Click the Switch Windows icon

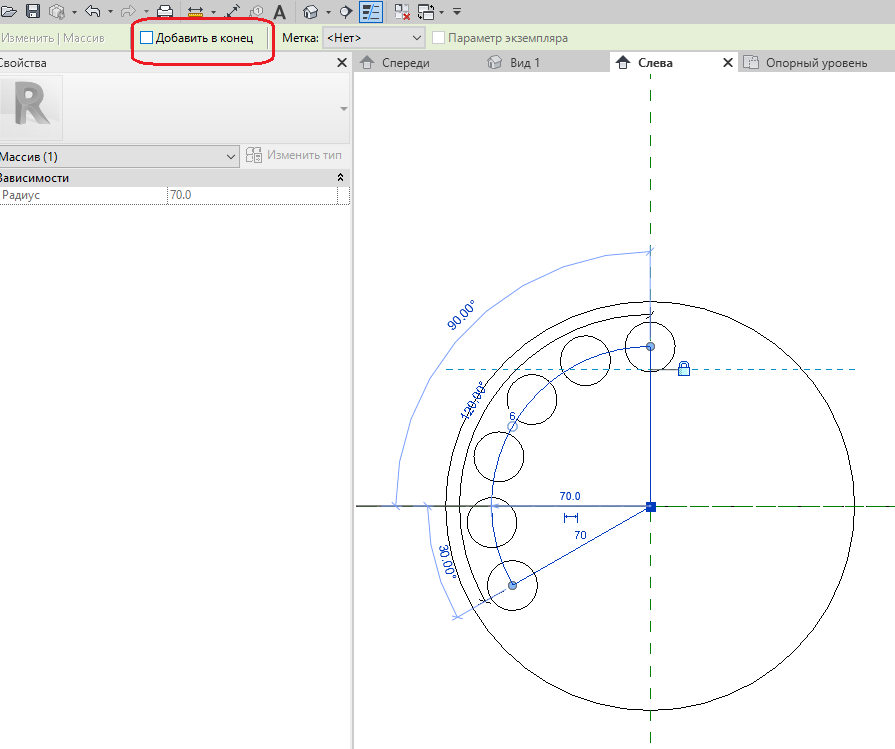tap(426, 11)
